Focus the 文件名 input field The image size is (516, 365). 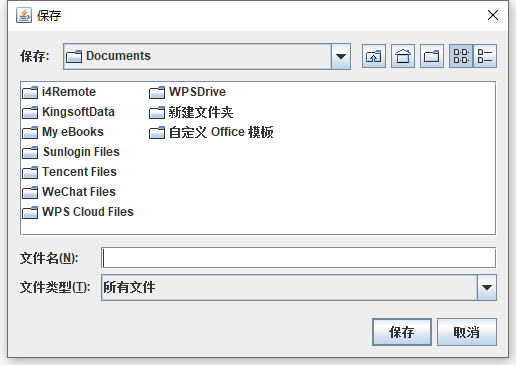tap(298, 258)
